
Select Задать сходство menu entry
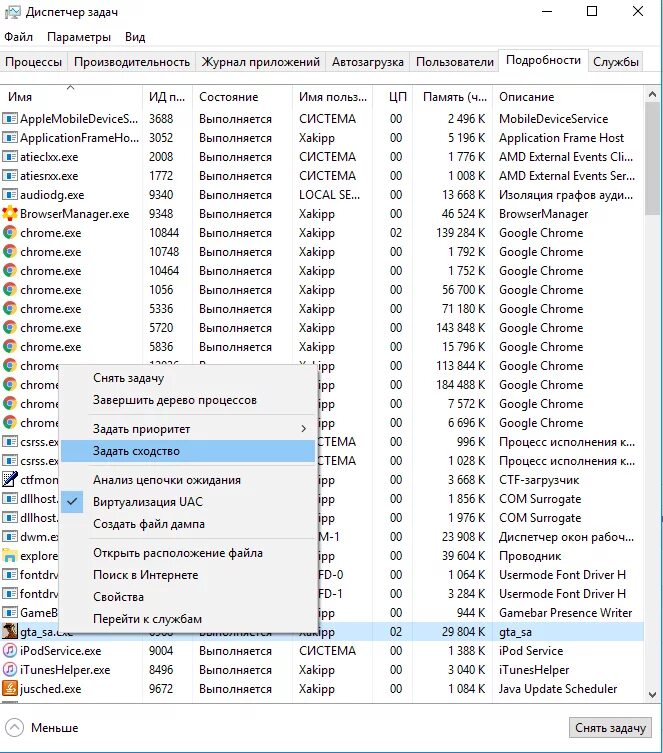[188, 451]
